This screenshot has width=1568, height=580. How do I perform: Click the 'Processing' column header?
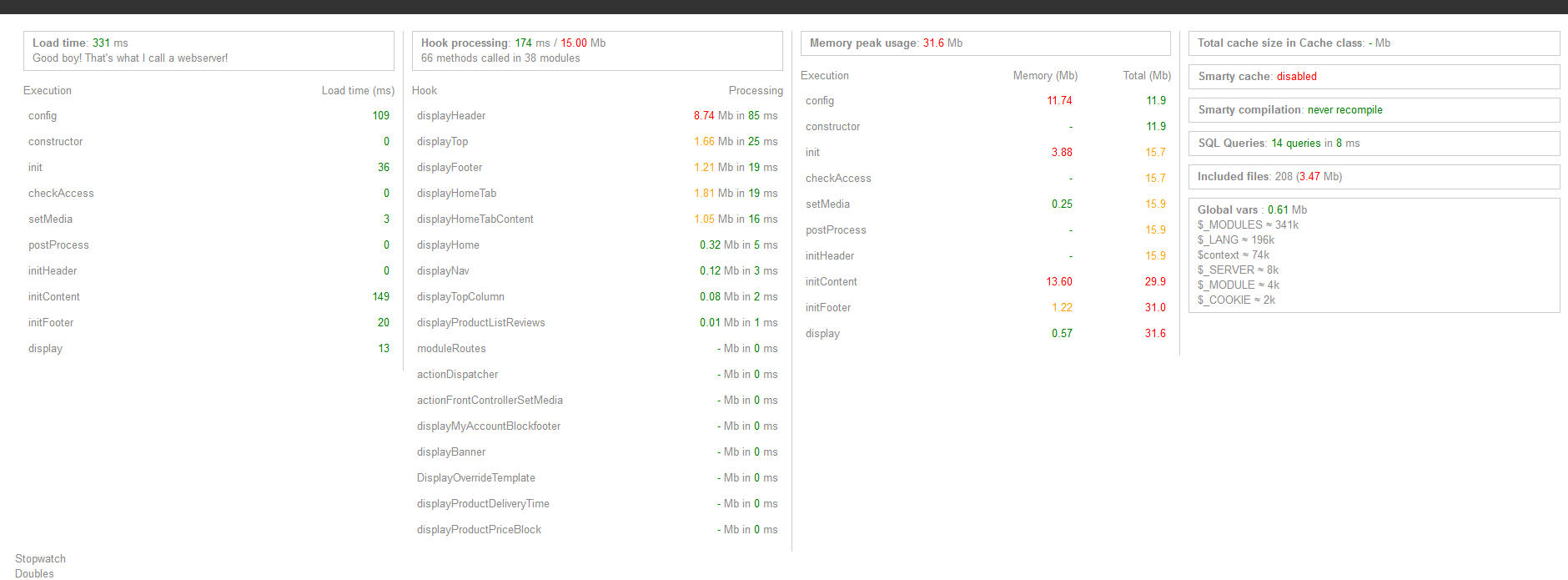[756, 91]
